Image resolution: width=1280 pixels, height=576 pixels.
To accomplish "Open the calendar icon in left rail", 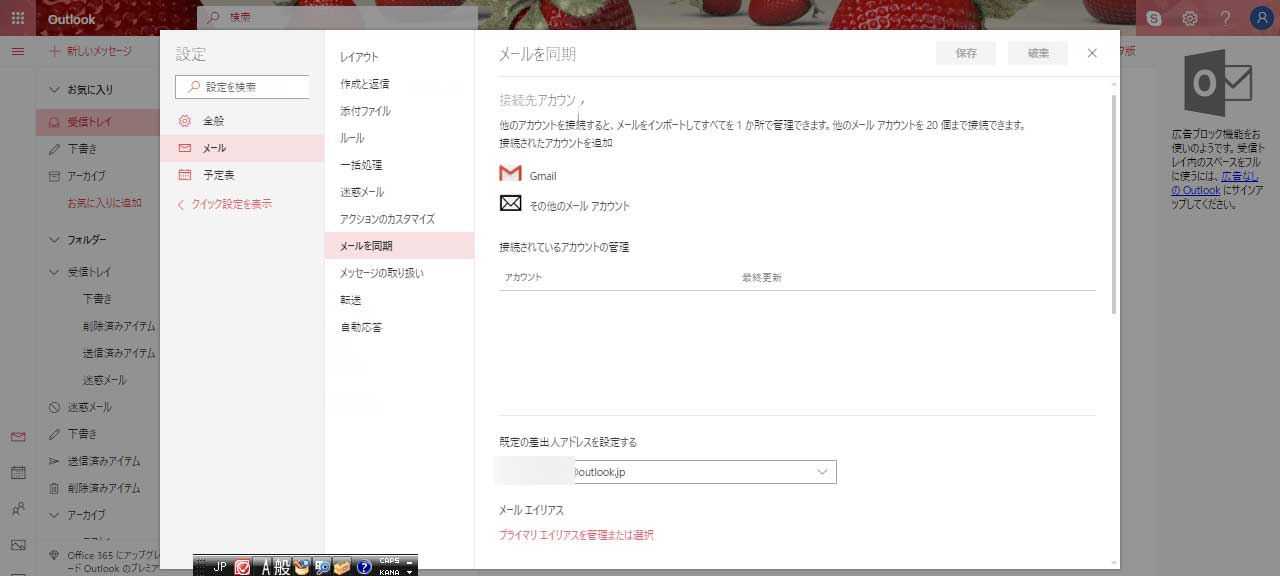I will 18,472.
